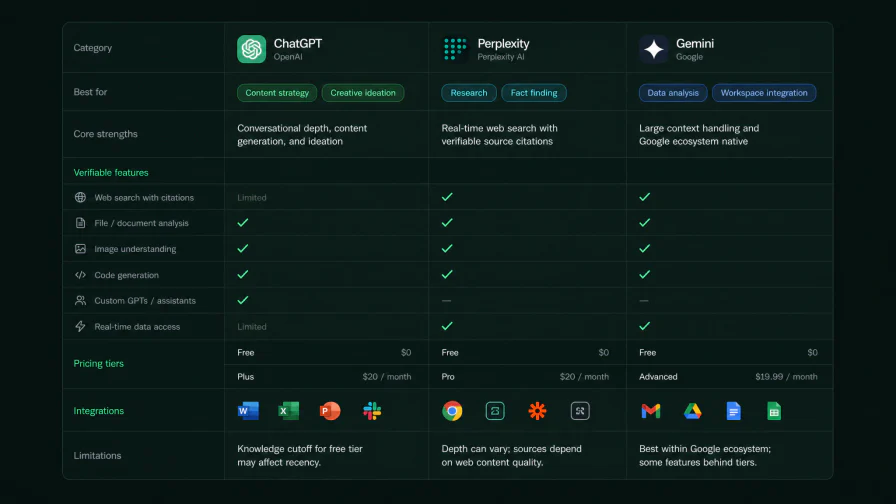Click the Perplexity AI subtitle text
Viewport: 896px width, 504px height.
click(501, 57)
